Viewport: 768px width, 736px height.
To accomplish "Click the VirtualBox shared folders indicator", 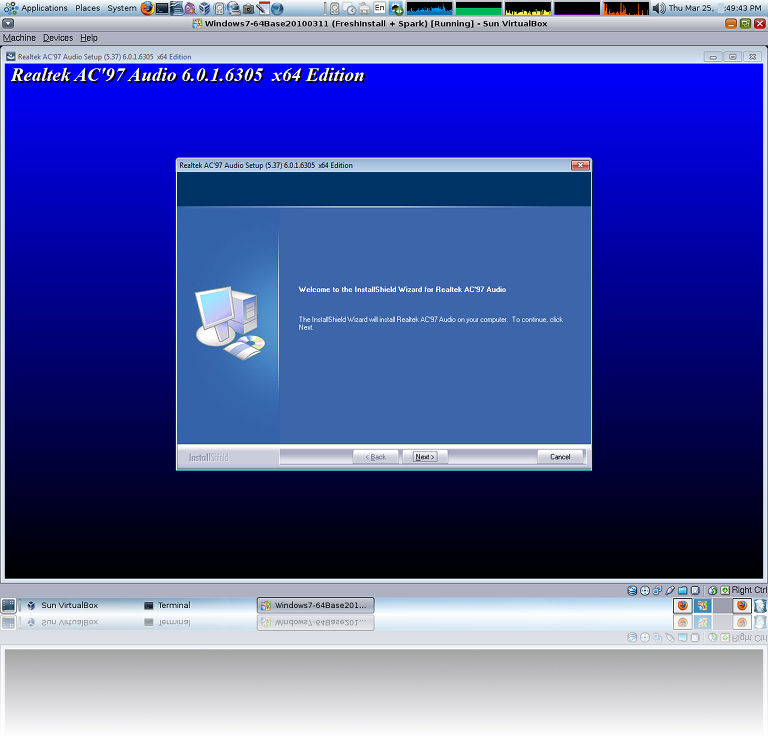I will coord(682,591).
